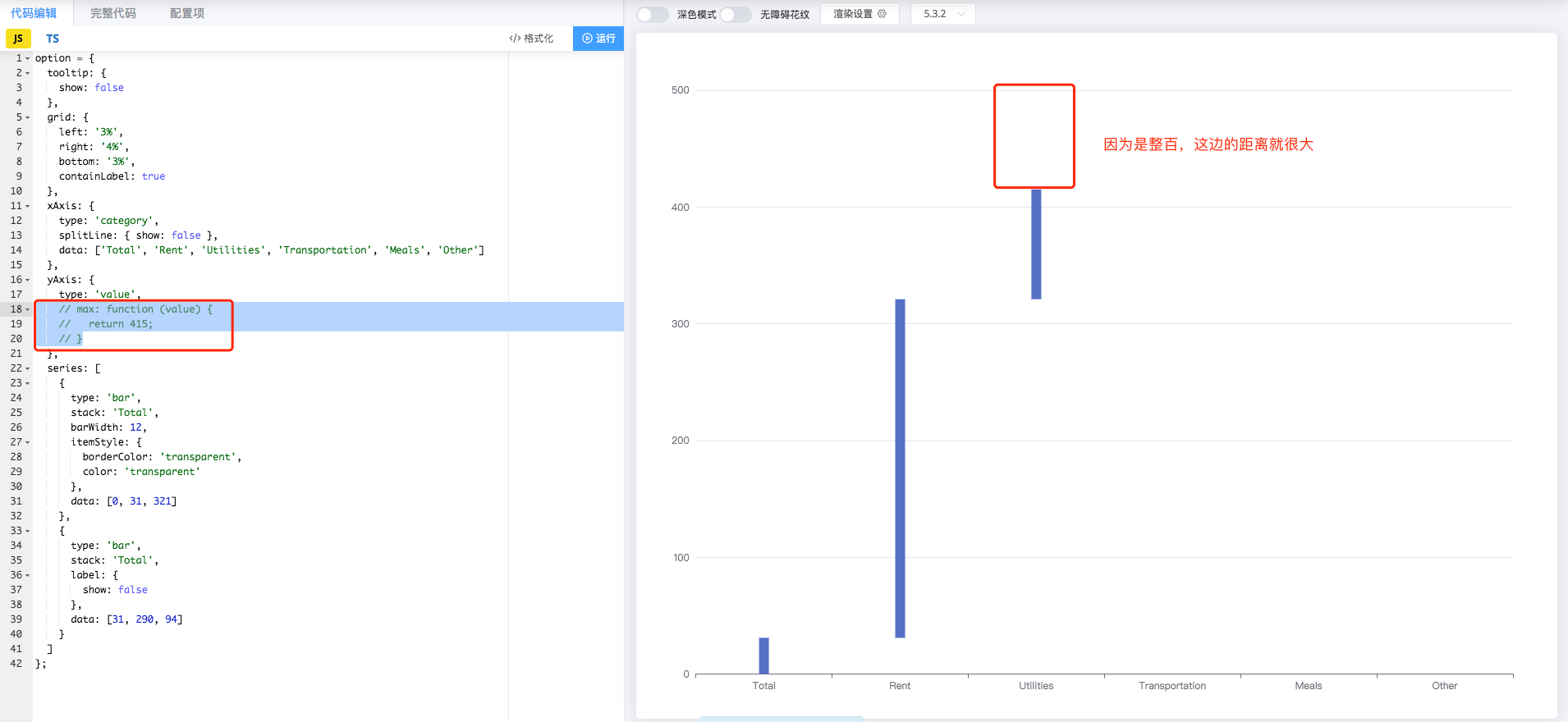Viewport: 1568px width, 722px height.
Task: Click the "data: [31, 290, 94]" line
Action: 126,619
